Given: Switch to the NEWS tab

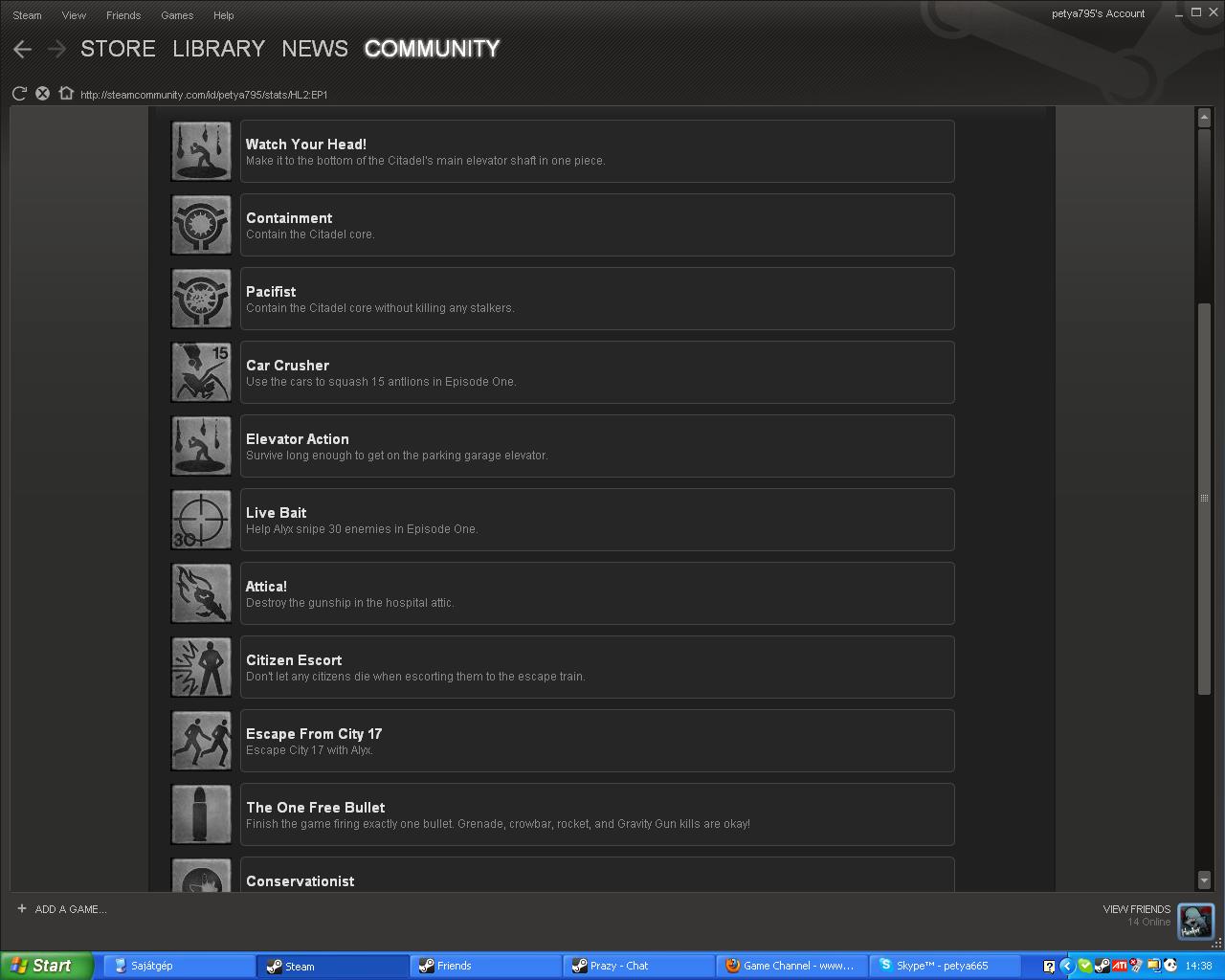Looking at the screenshot, I should click(315, 49).
